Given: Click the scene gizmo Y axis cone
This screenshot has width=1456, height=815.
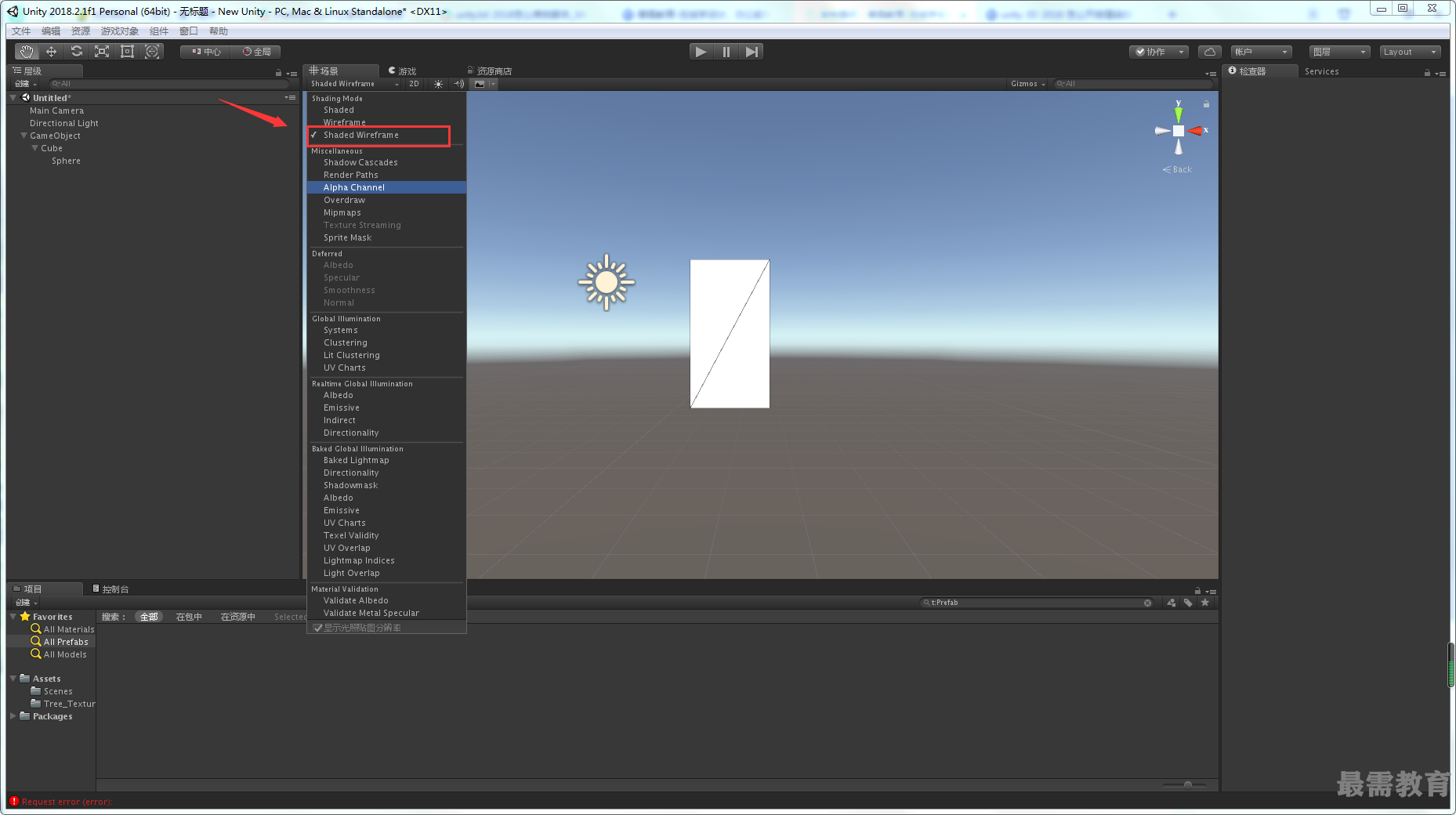Looking at the screenshot, I should coord(1179,114).
